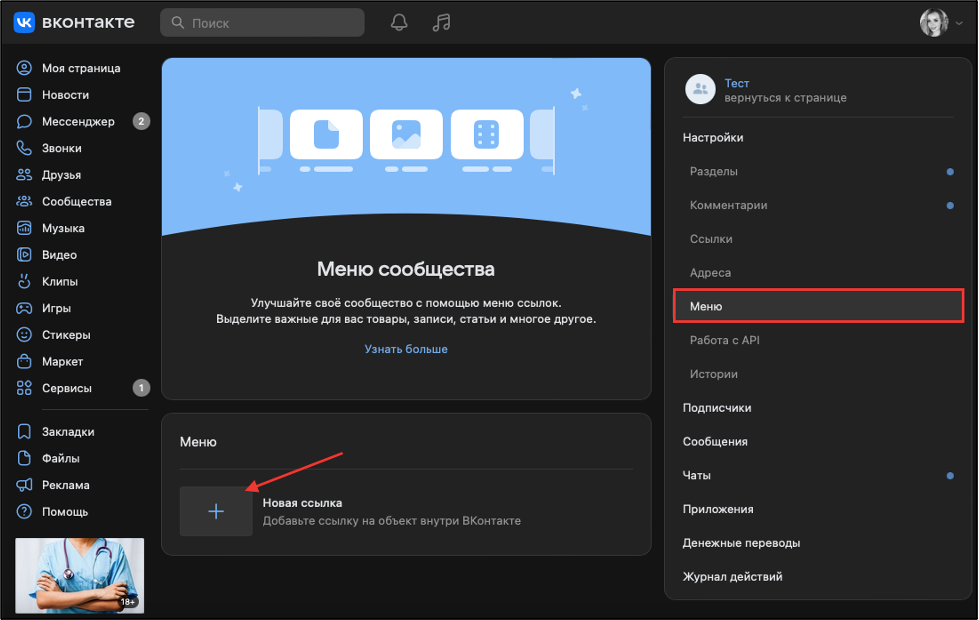The height and width of the screenshot is (620, 979).
Task: Click the Видео play icon
Action: pos(24,255)
